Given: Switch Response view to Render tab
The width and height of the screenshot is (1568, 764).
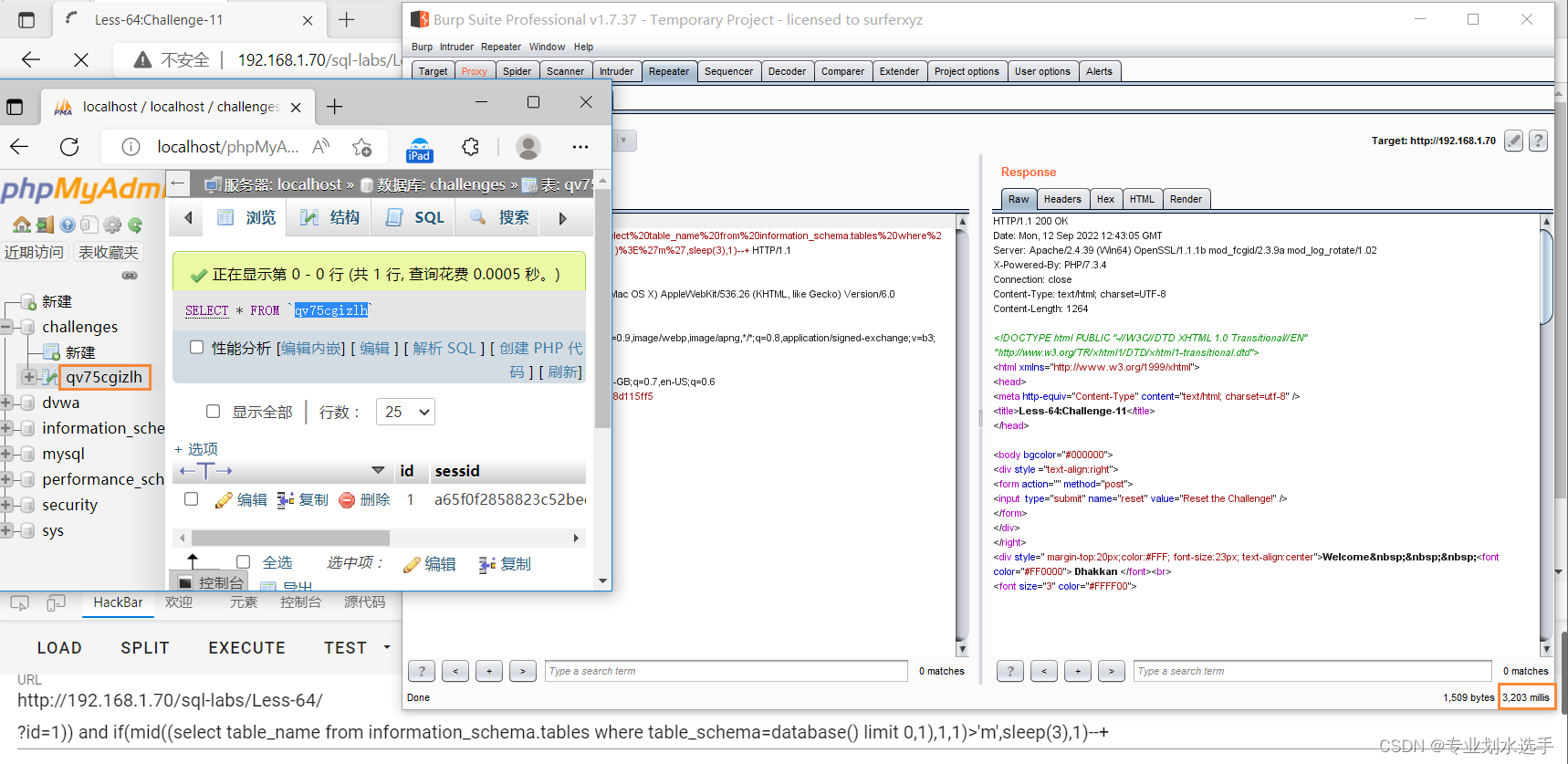Looking at the screenshot, I should tap(1186, 199).
